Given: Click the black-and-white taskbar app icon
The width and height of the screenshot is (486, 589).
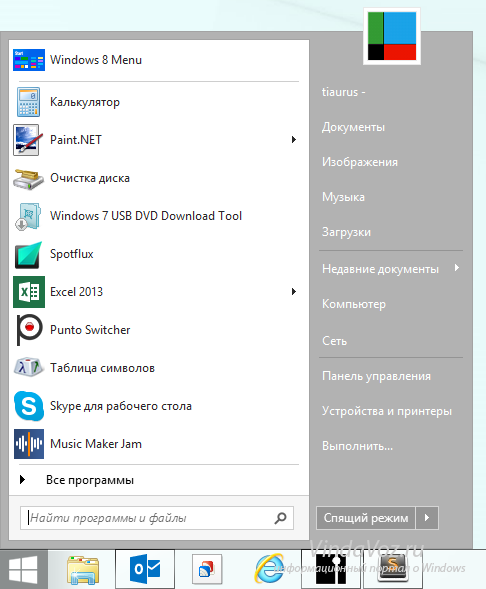Looking at the screenshot, I should (332, 569).
